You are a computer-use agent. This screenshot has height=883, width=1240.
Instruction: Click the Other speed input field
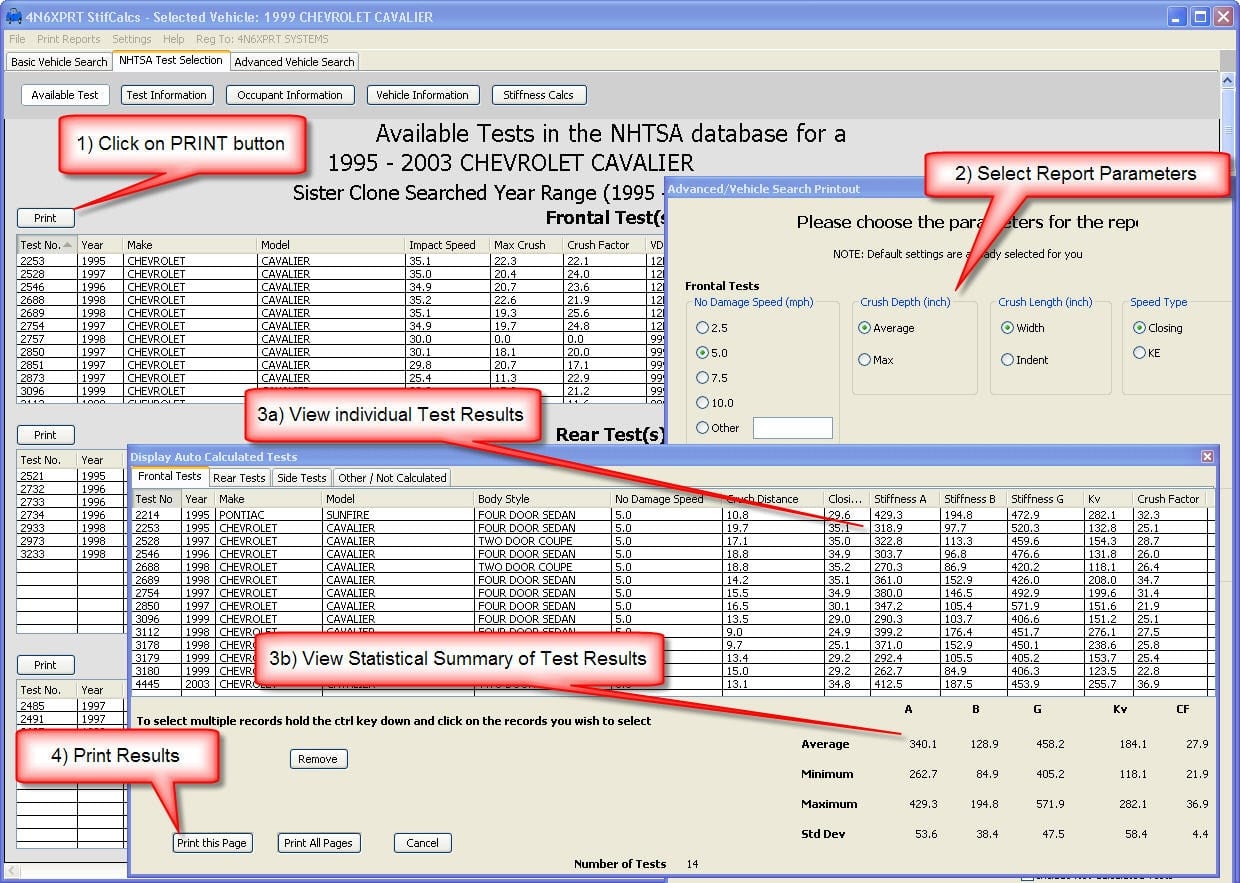pyautogui.click(x=792, y=428)
